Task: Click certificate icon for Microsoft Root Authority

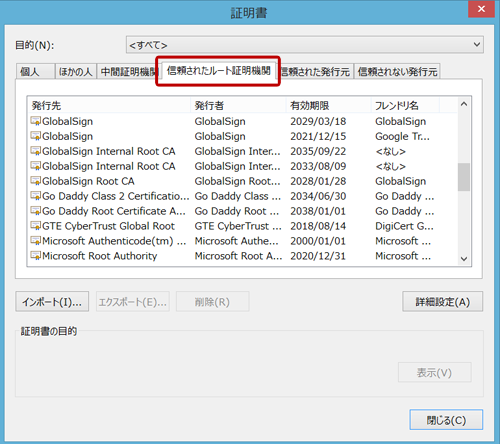Action: click(36, 256)
